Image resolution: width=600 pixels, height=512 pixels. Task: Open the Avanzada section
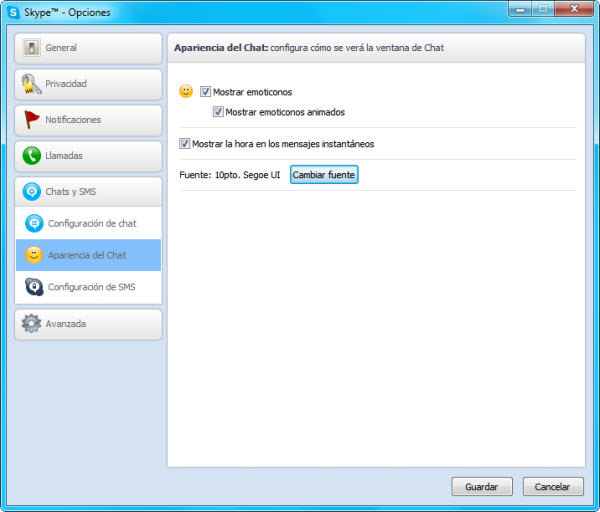(88, 324)
